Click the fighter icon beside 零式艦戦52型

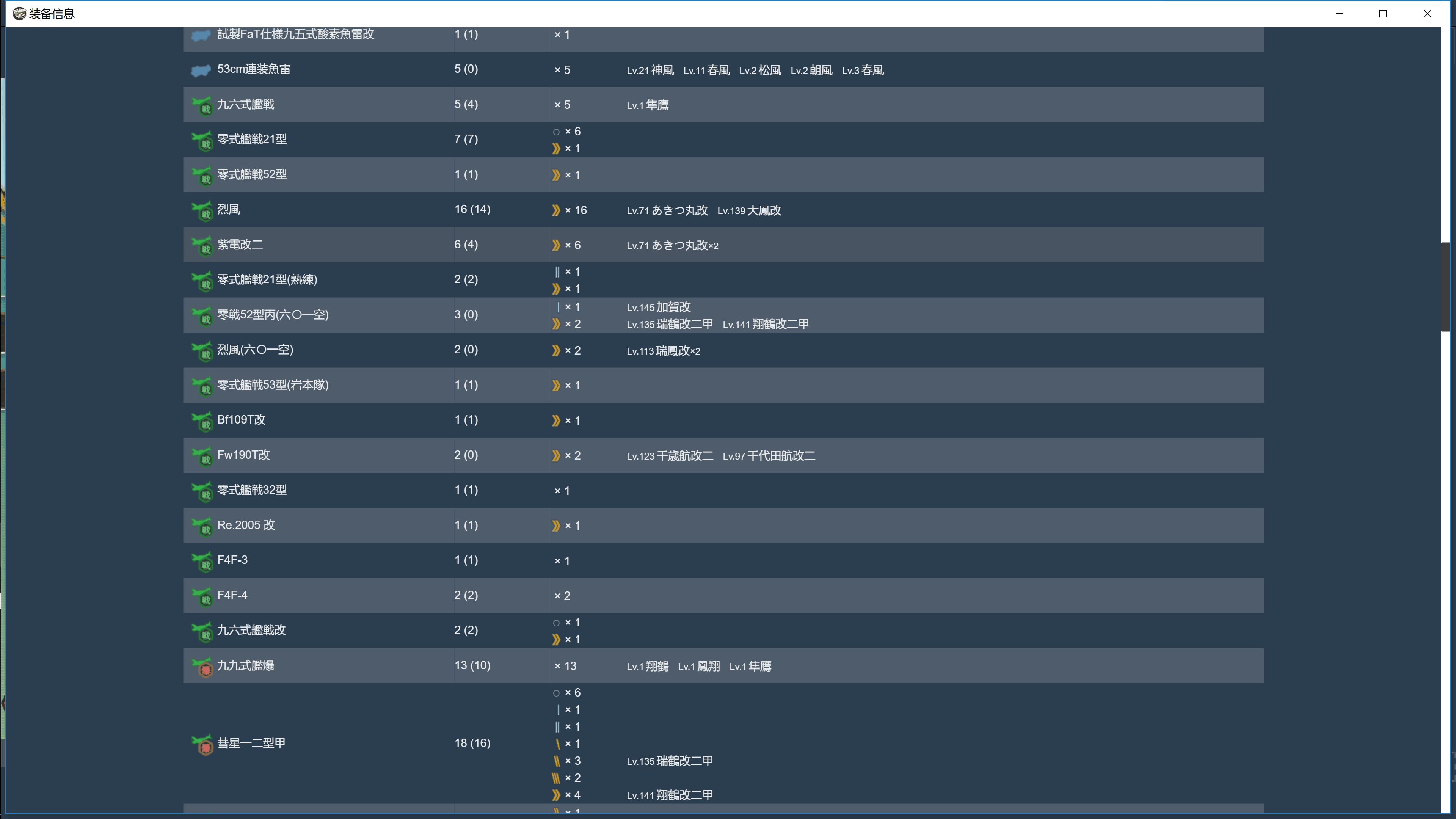[202, 176]
